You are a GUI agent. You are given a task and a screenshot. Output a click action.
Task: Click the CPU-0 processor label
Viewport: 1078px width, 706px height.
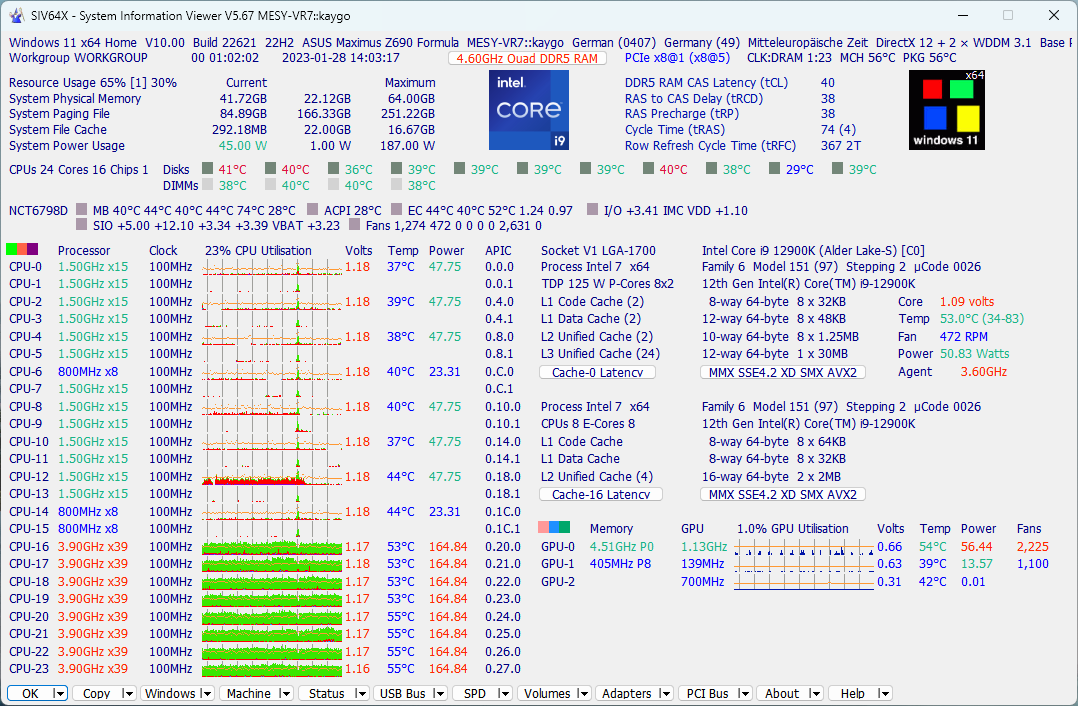click(x=25, y=267)
